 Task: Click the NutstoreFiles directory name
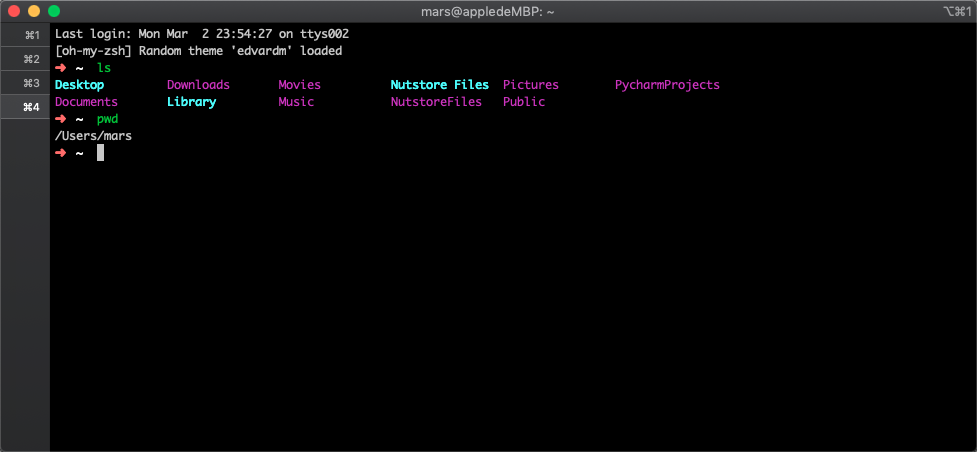[436, 102]
